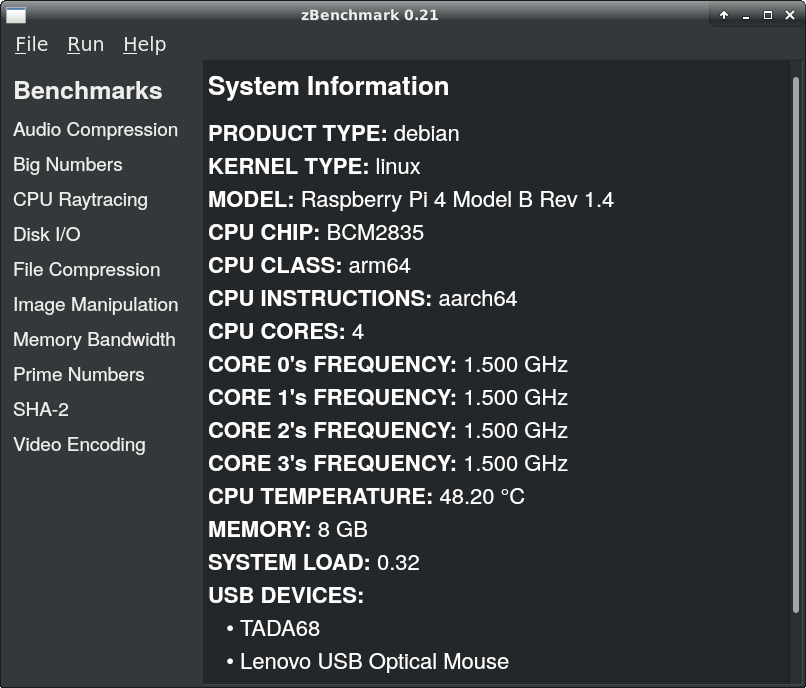Click the SYSTEM LOAD 0.32 line
Image resolution: width=806 pixels, height=688 pixels.
click(x=314, y=562)
